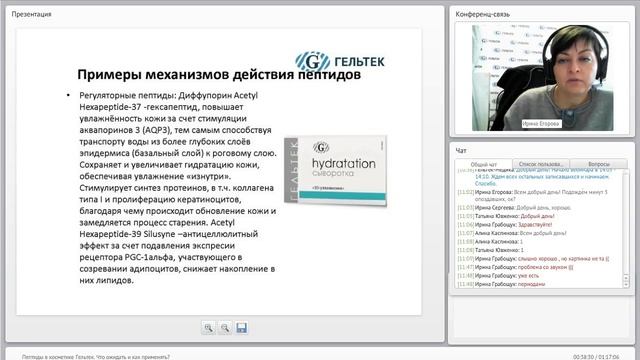Click the Гельтек logo on slide
The width and height of the screenshot is (640, 360).
click(340, 61)
